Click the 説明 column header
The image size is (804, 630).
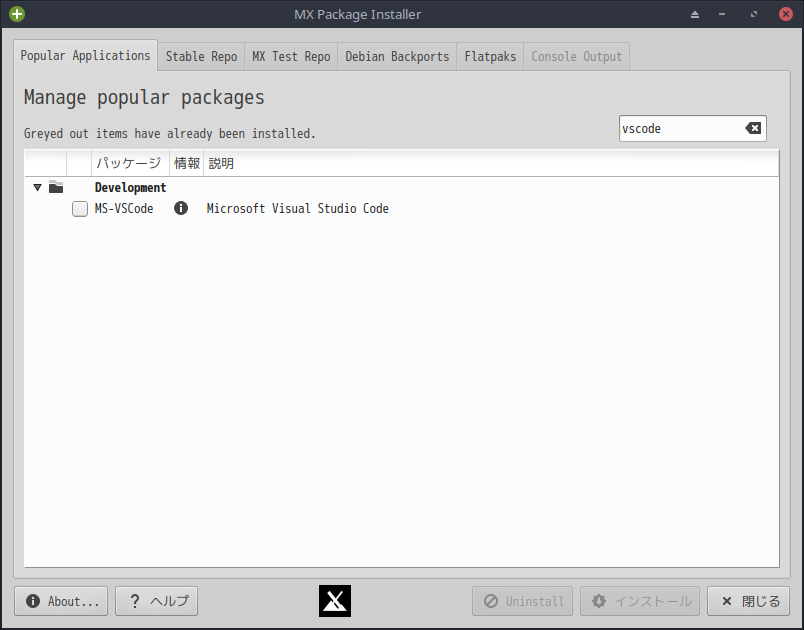pos(491,164)
